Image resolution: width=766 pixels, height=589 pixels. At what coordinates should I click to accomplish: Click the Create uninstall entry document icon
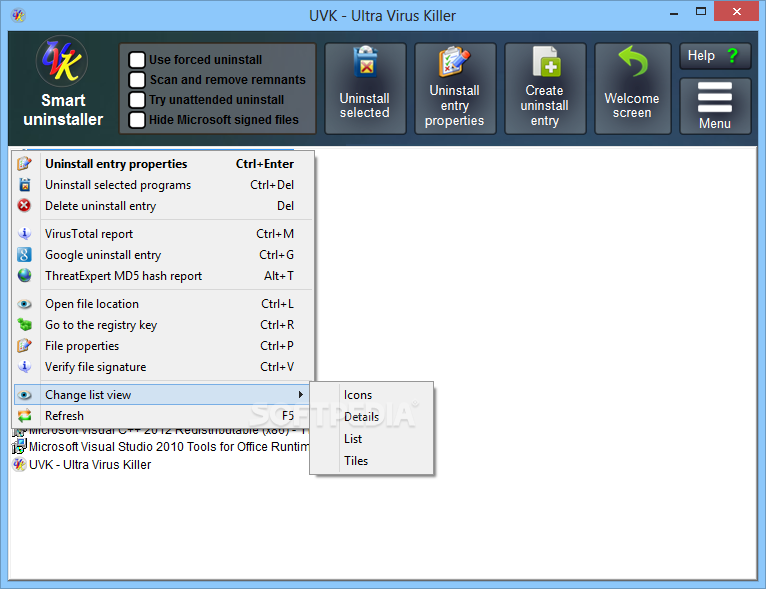tap(546, 62)
